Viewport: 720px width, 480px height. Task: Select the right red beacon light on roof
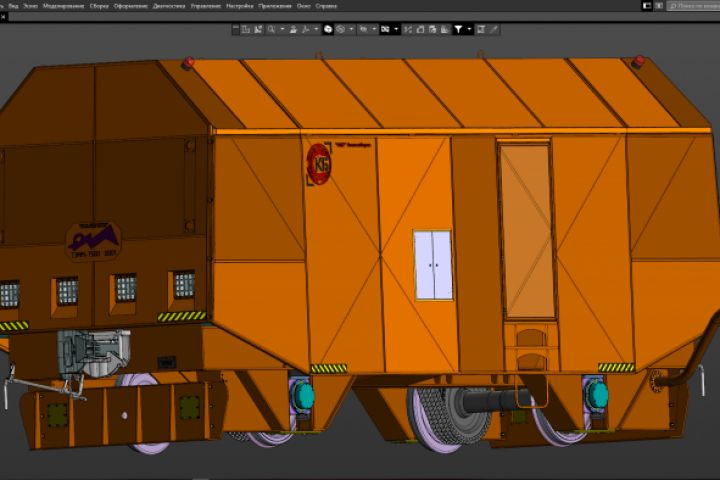click(639, 61)
